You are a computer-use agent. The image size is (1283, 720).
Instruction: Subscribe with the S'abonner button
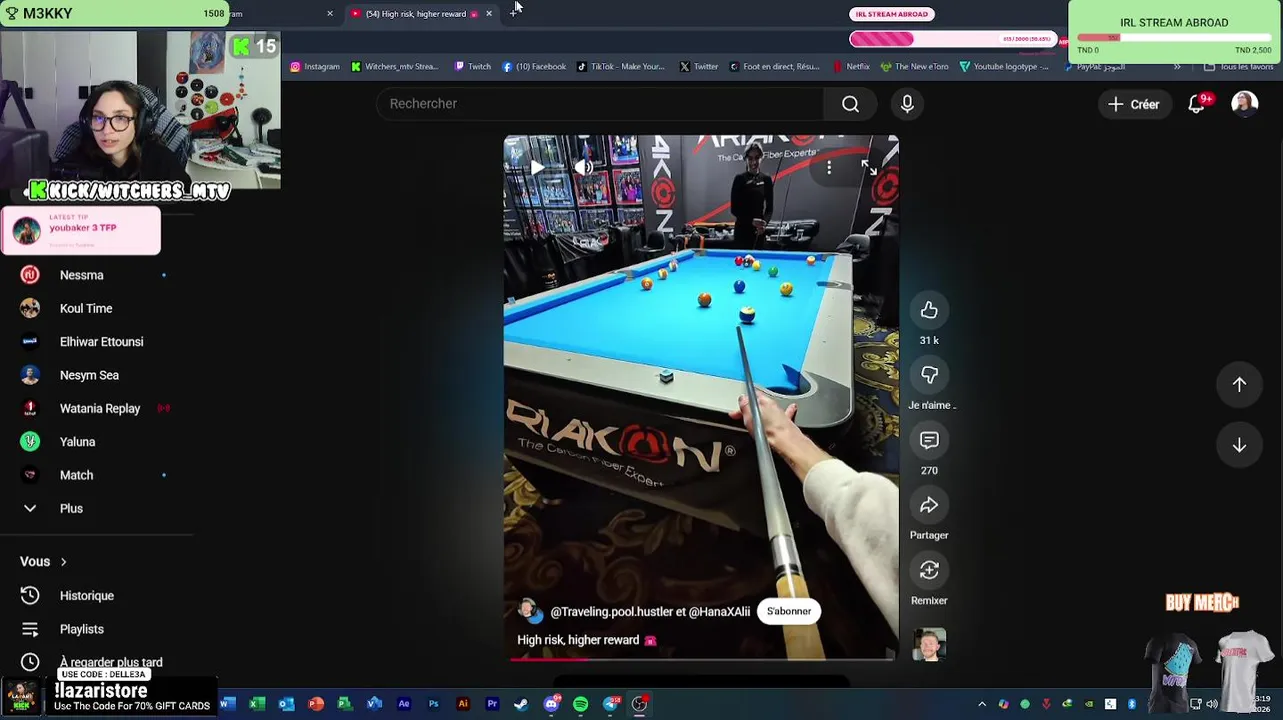coord(789,611)
